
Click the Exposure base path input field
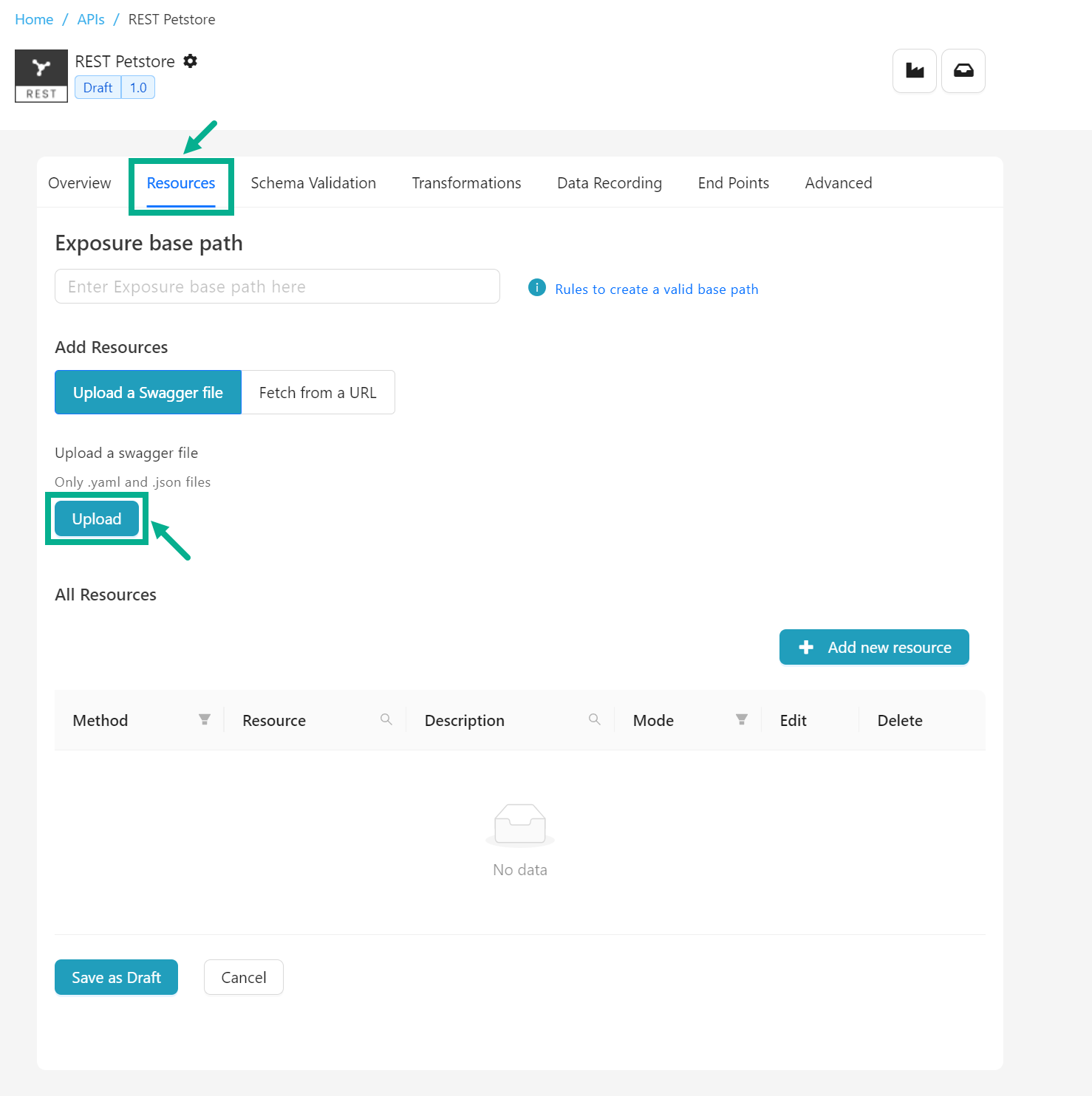[x=277, y=287]
